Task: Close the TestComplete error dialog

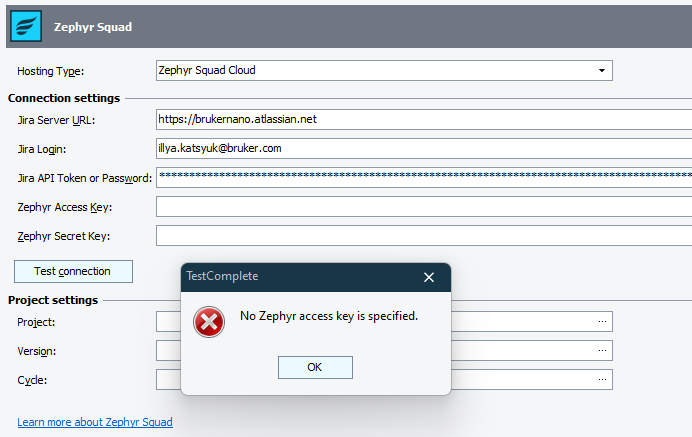Action: click(429, 277)
